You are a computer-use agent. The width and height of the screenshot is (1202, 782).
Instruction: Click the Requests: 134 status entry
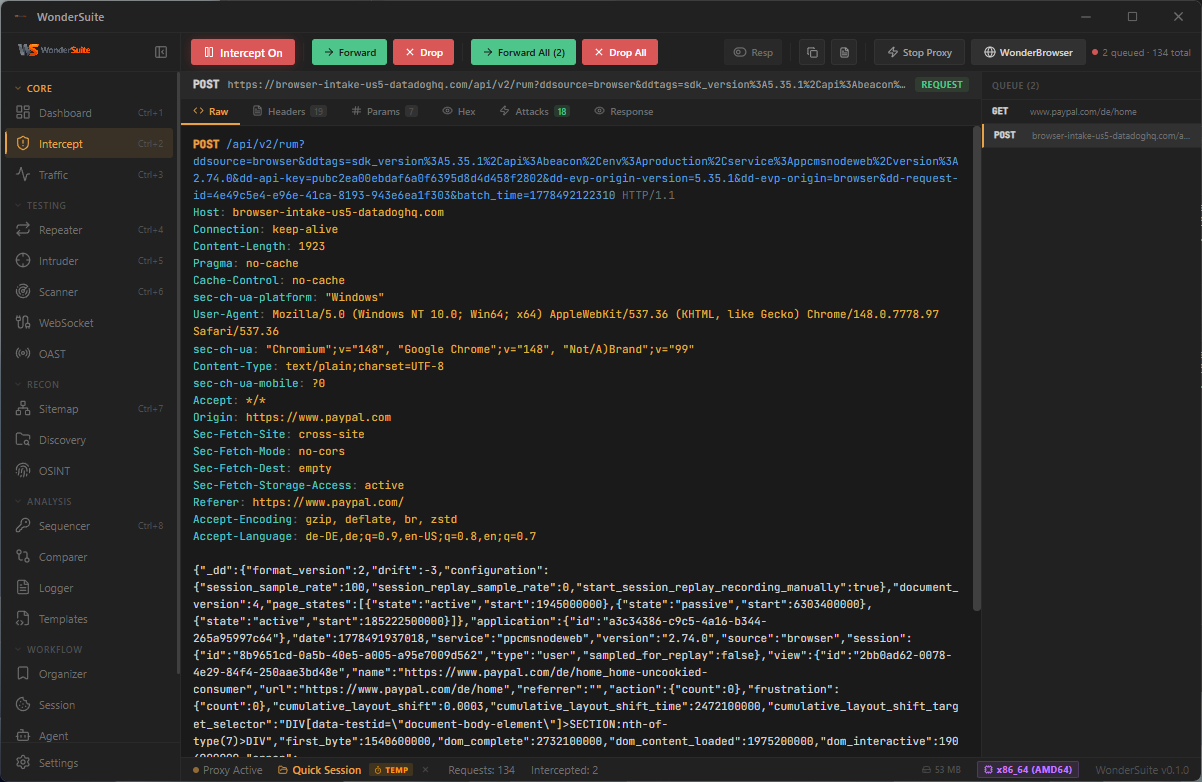coord(481,770)
